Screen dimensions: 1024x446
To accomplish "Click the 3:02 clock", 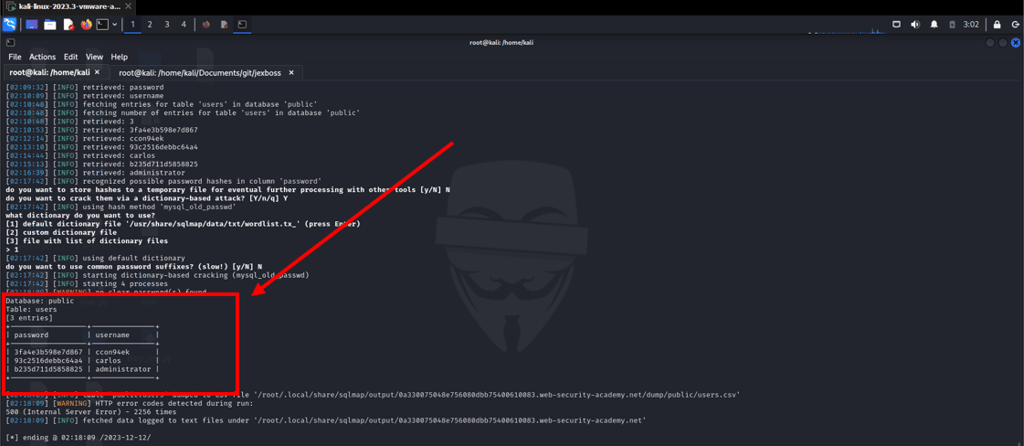I will click(971, 25).
